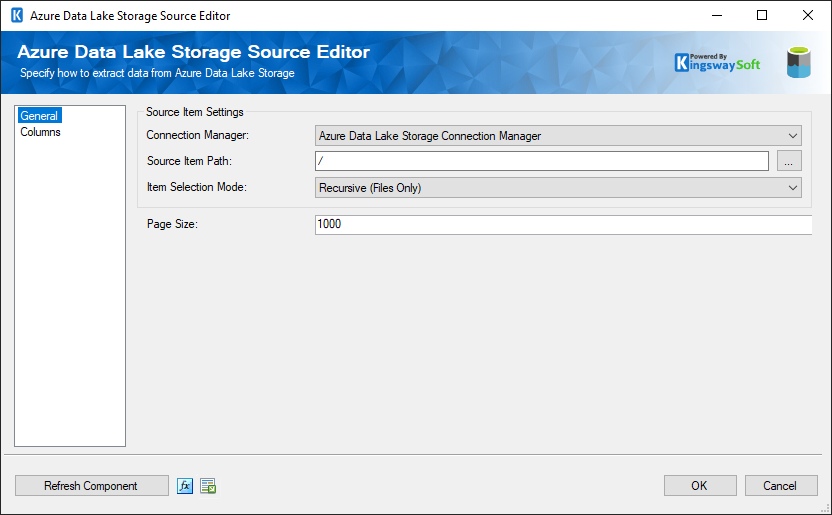The width and height of the screenshot is (832, 515).
Task: Browse for source item path with ellipsis button
Action: coord(789,161)
